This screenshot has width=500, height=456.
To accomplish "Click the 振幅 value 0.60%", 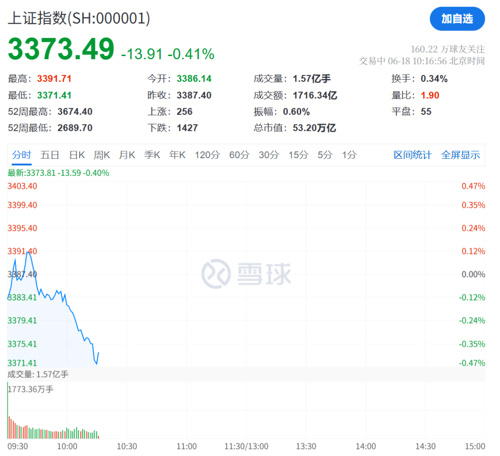I will coord(296,111).
